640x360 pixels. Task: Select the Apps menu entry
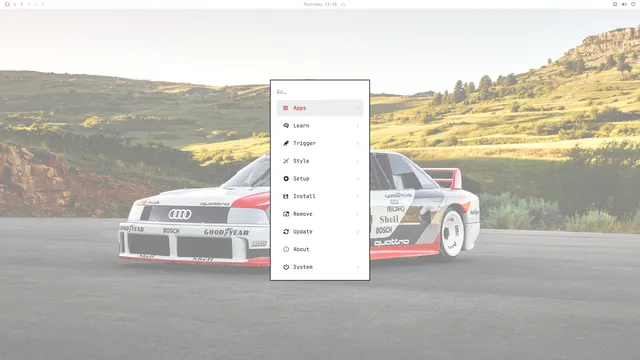coord(320,108)
